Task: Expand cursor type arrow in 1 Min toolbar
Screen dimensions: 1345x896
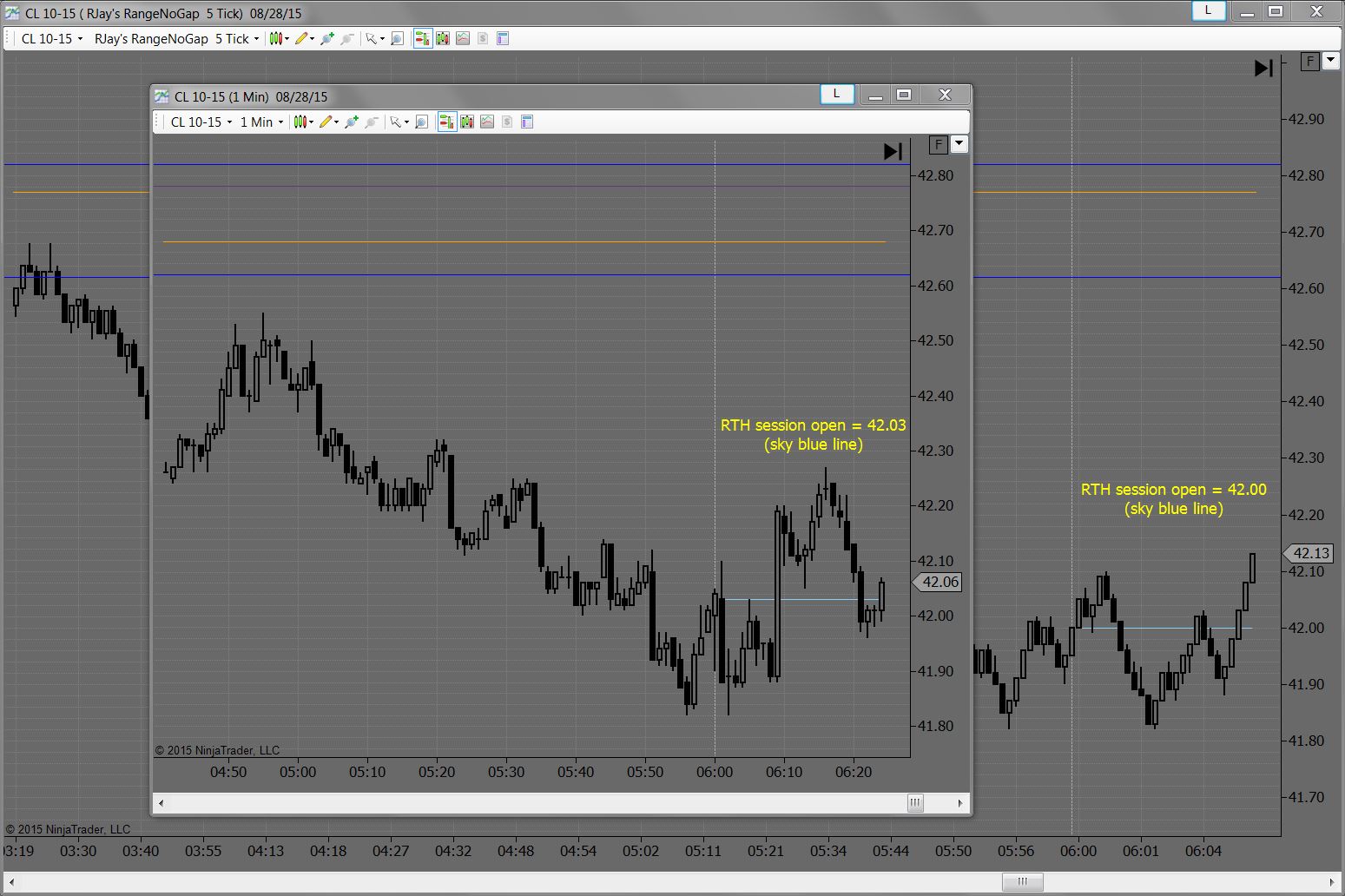Action: 406,122
